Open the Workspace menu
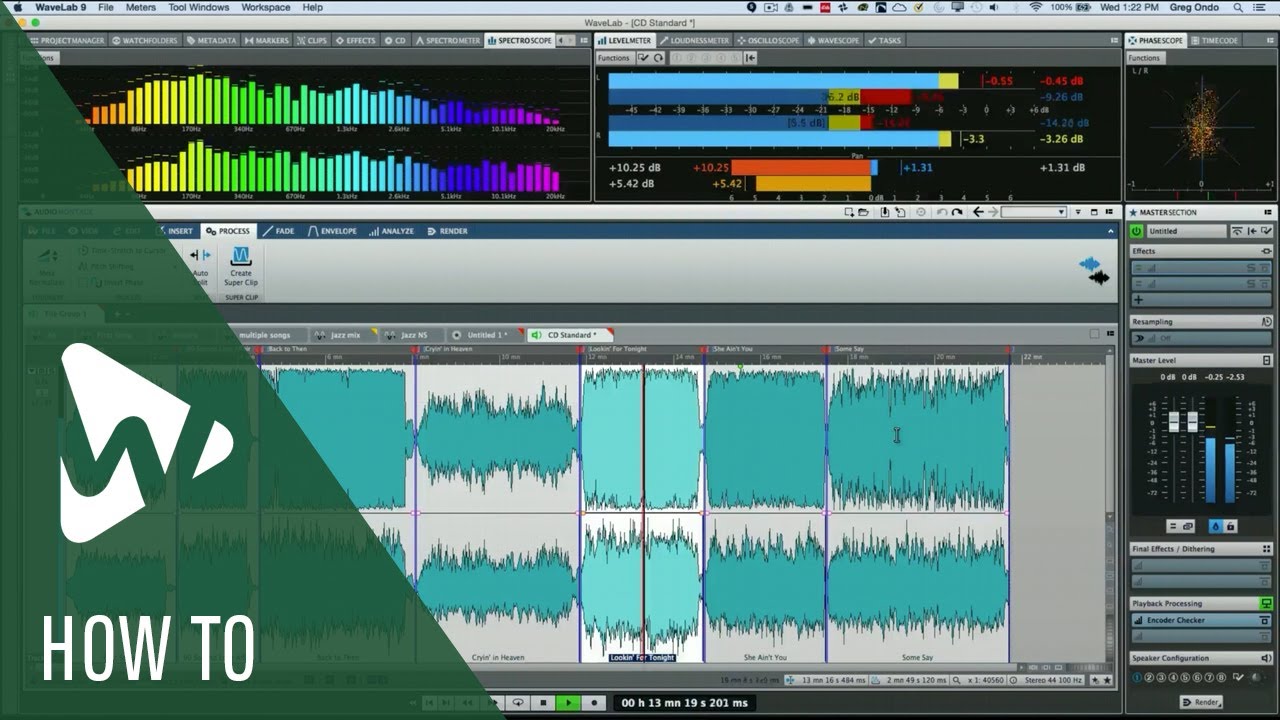The height and width of the screenshot is (720, 1280). pos(266,7)
